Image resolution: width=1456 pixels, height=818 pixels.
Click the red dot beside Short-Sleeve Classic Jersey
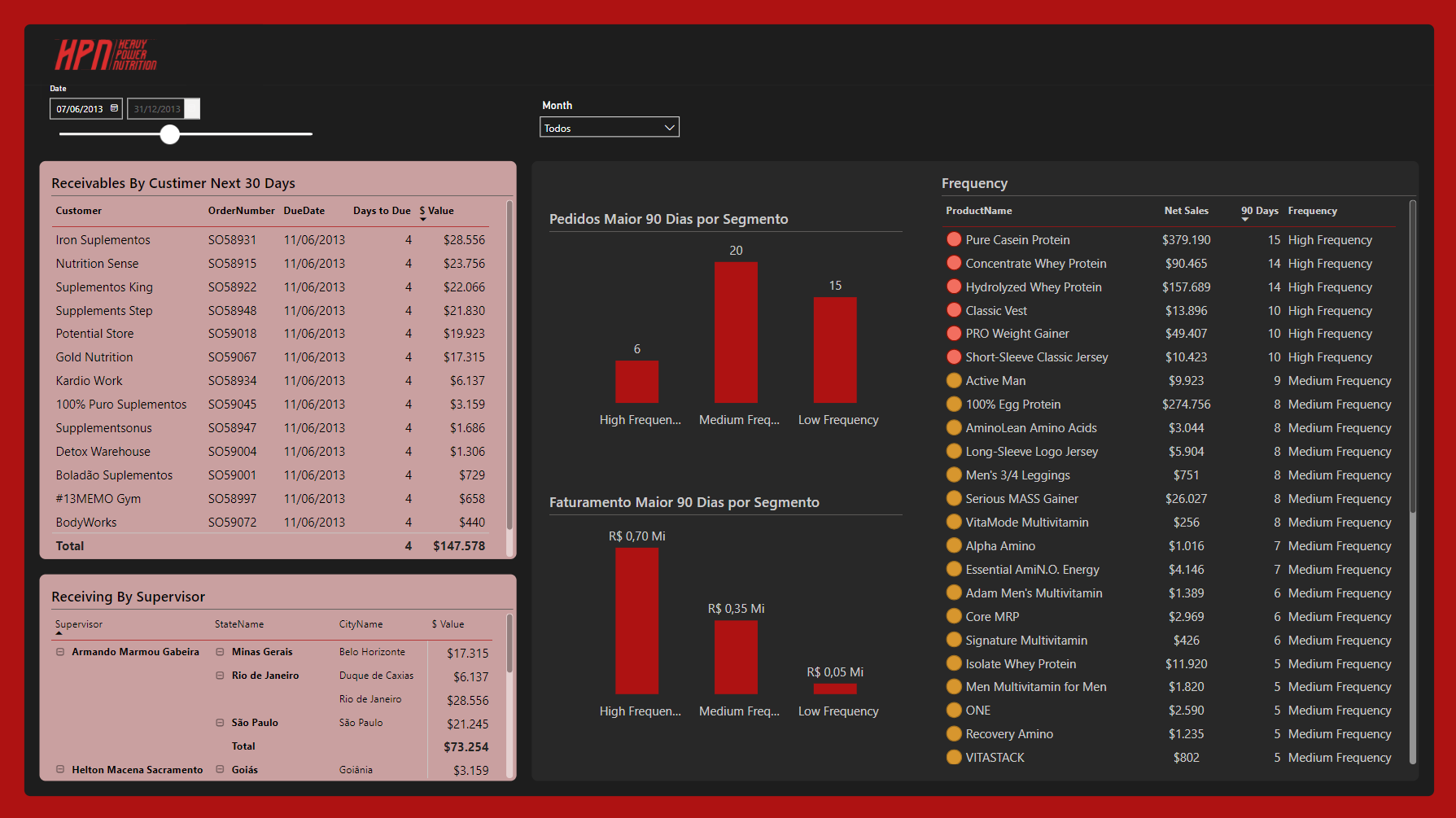(954, 357)
